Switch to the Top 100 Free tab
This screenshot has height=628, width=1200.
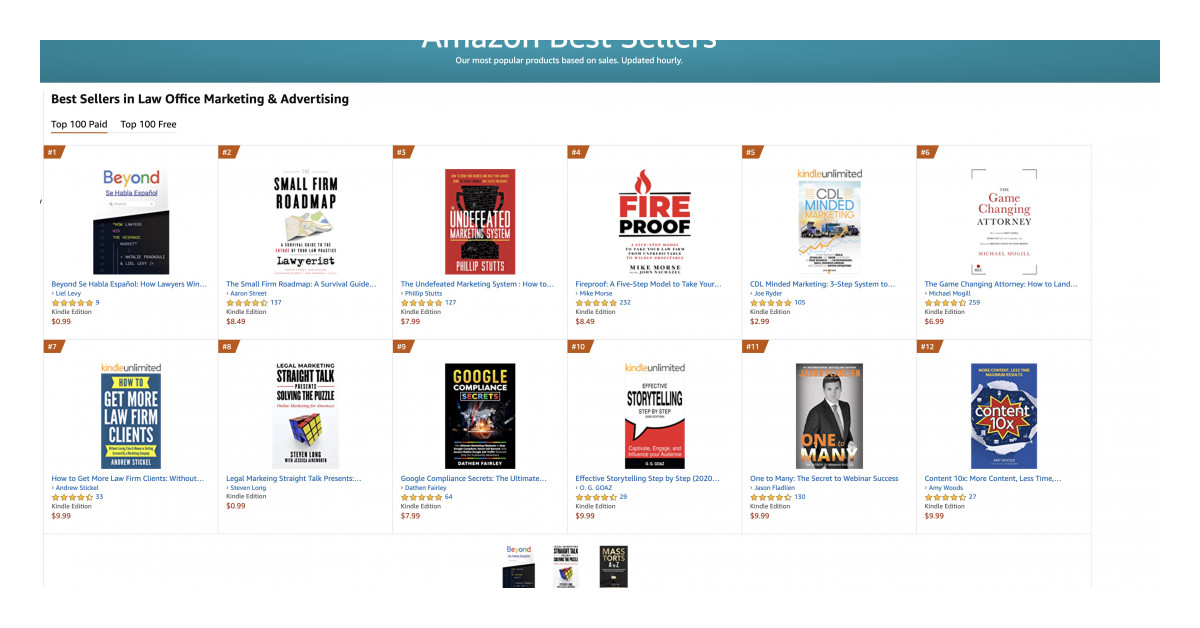coord(148,125)
